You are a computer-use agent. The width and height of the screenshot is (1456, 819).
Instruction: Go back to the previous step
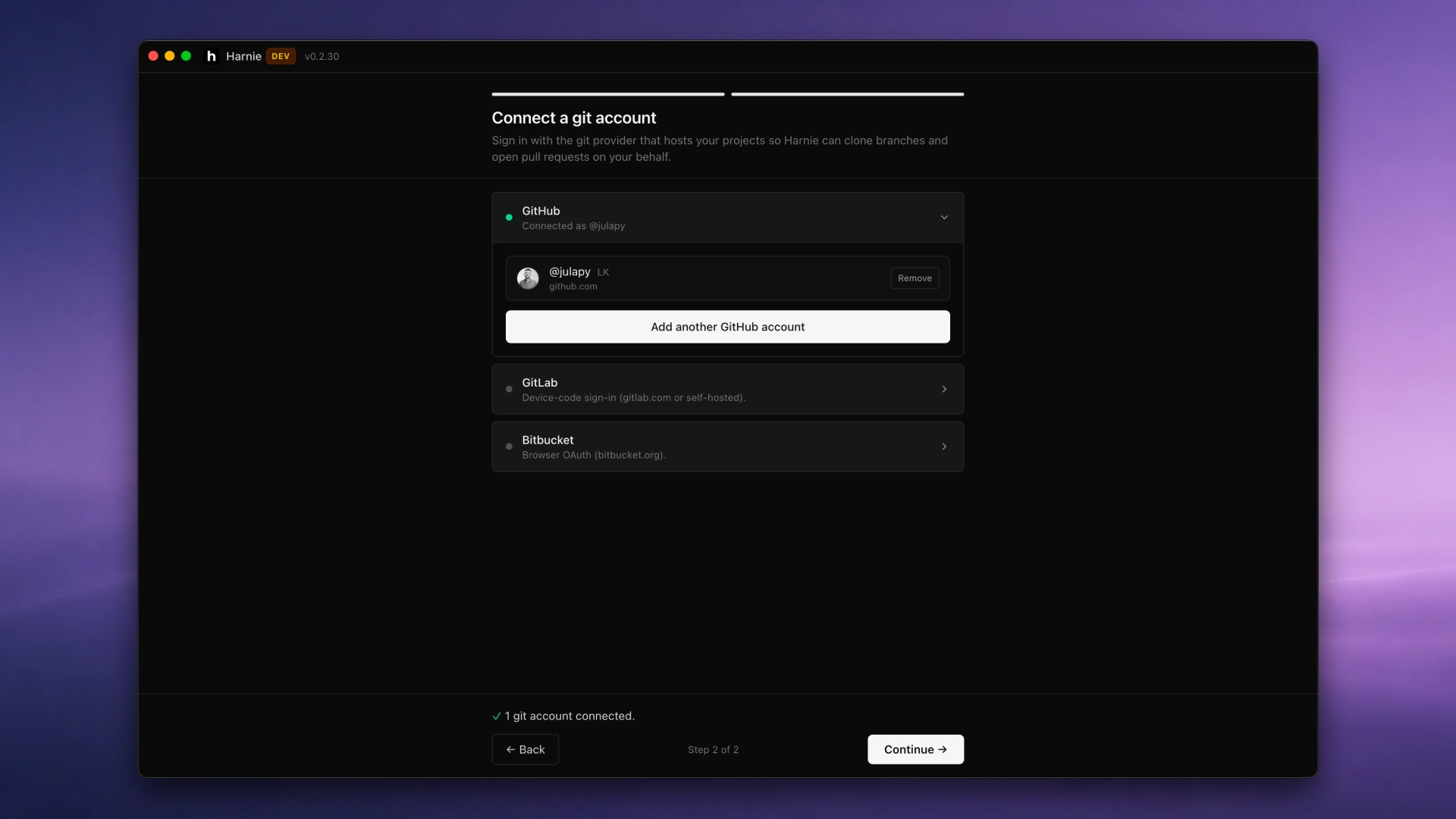525,749
